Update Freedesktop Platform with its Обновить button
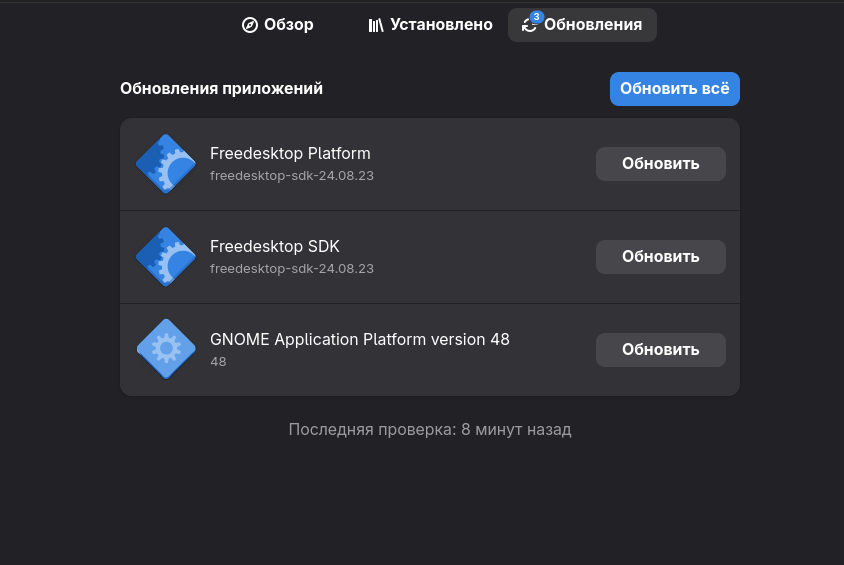Image resolution: width=844 pixels, height=565 pixels. [660, 164]
